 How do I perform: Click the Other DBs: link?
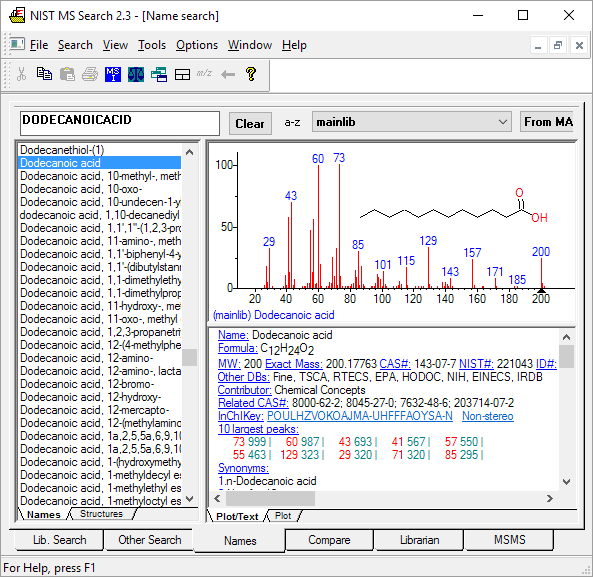point(244,377)
